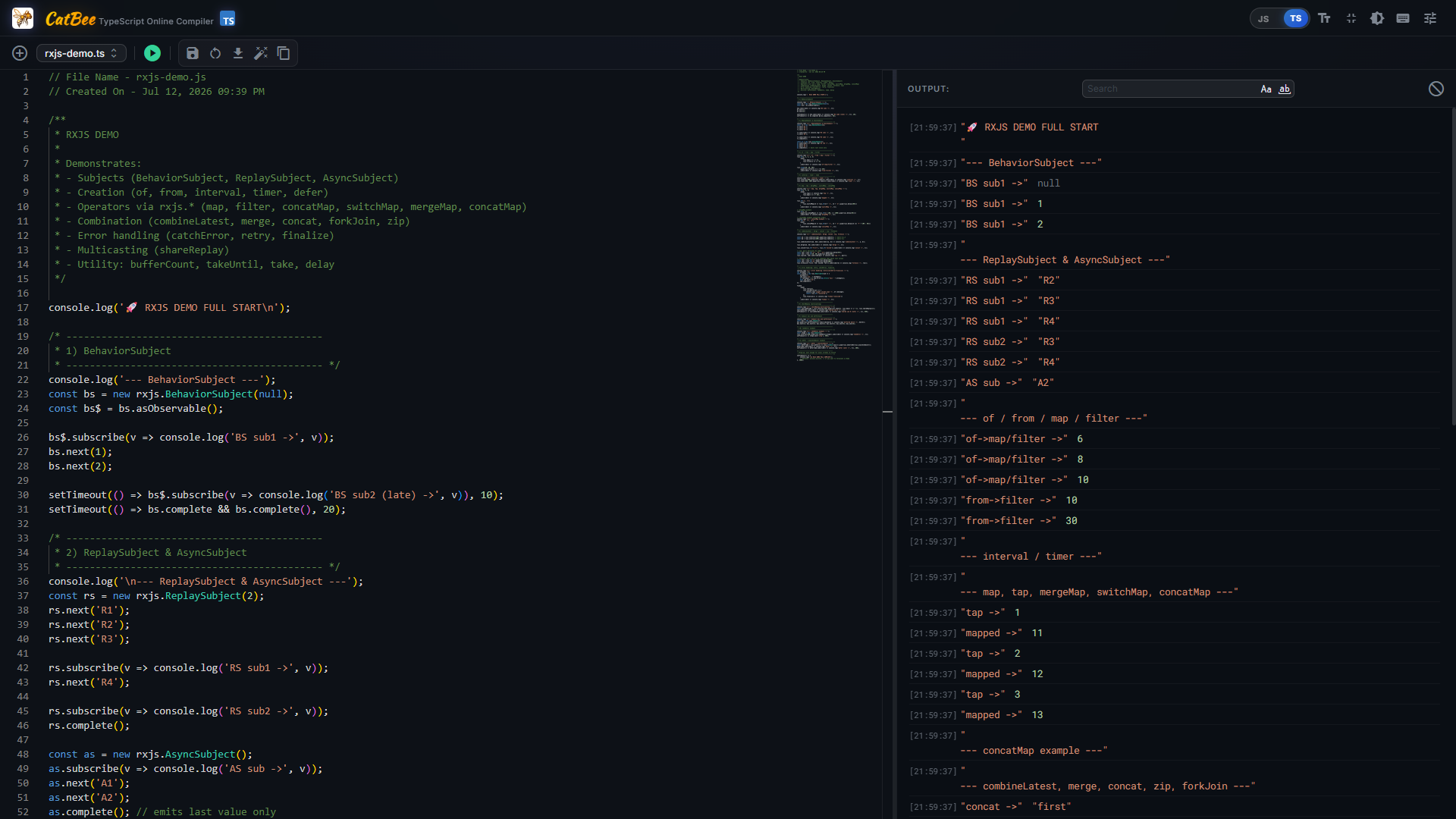
Task: Click code line number 36
Action: point(23,582)
